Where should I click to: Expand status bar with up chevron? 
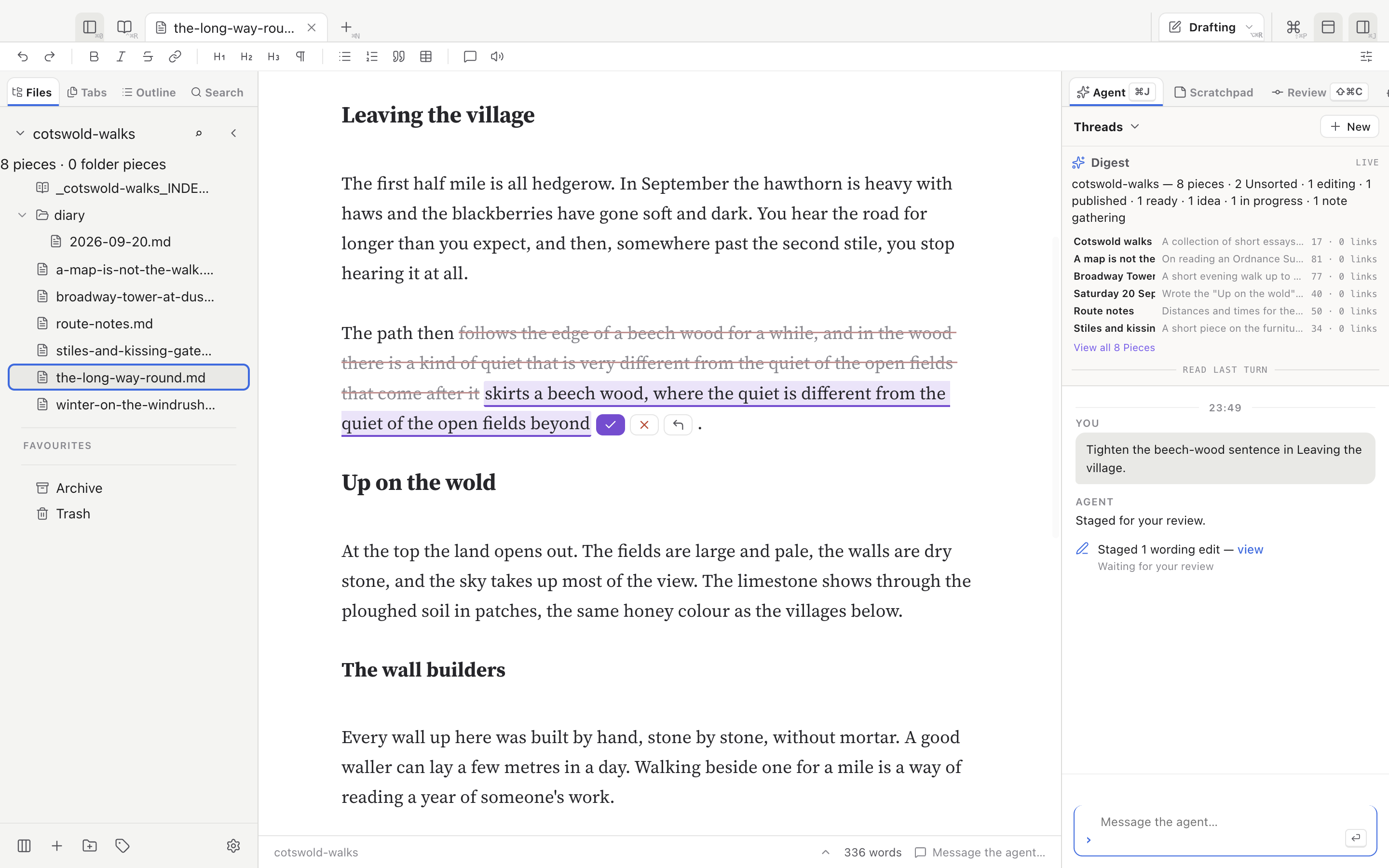[825, 853]
